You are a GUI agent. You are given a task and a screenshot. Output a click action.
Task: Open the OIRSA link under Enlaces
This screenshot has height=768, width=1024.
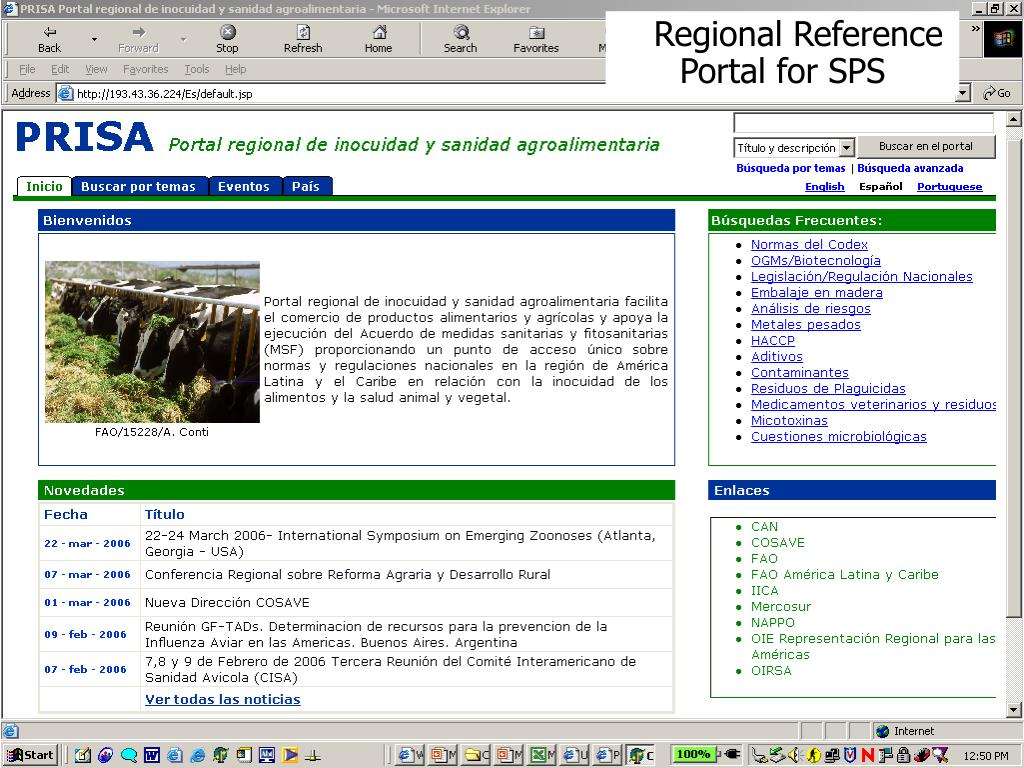pos(771,671)
